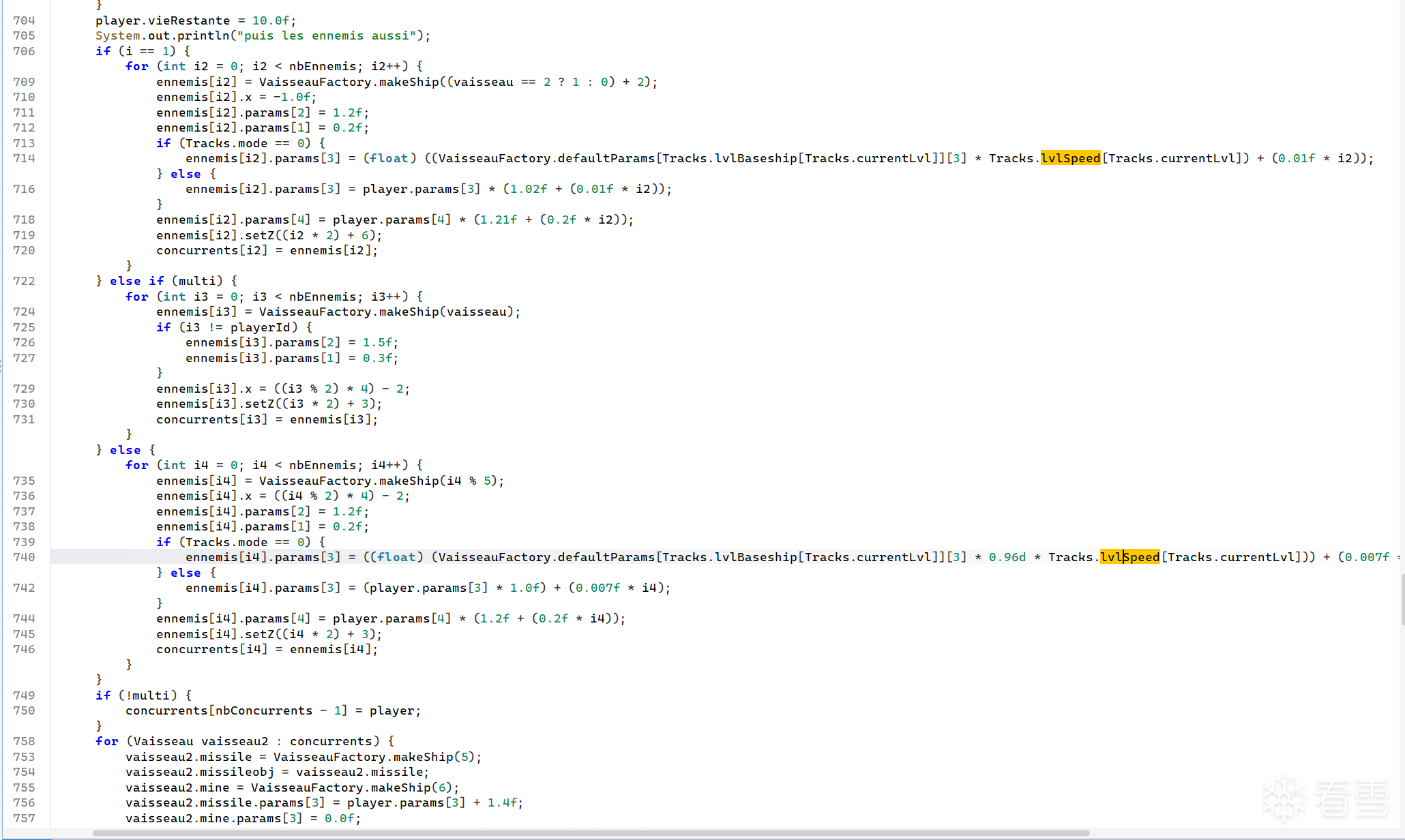Click line number 740 in gutter
Image resolution: width=1405 pixels, height=840 pixels.
[x=24, y=557]
